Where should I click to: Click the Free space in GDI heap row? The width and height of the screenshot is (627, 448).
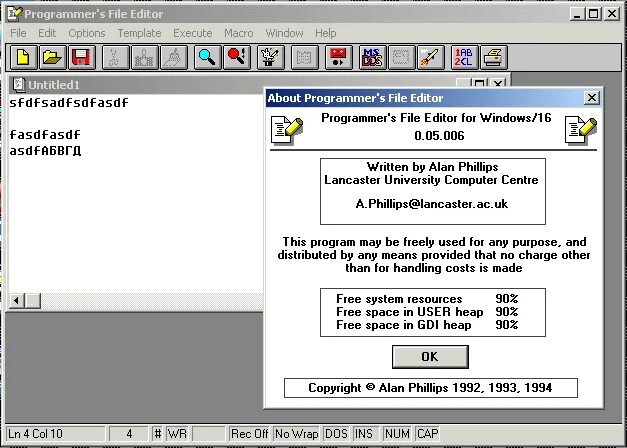click(x=427, y=324)
